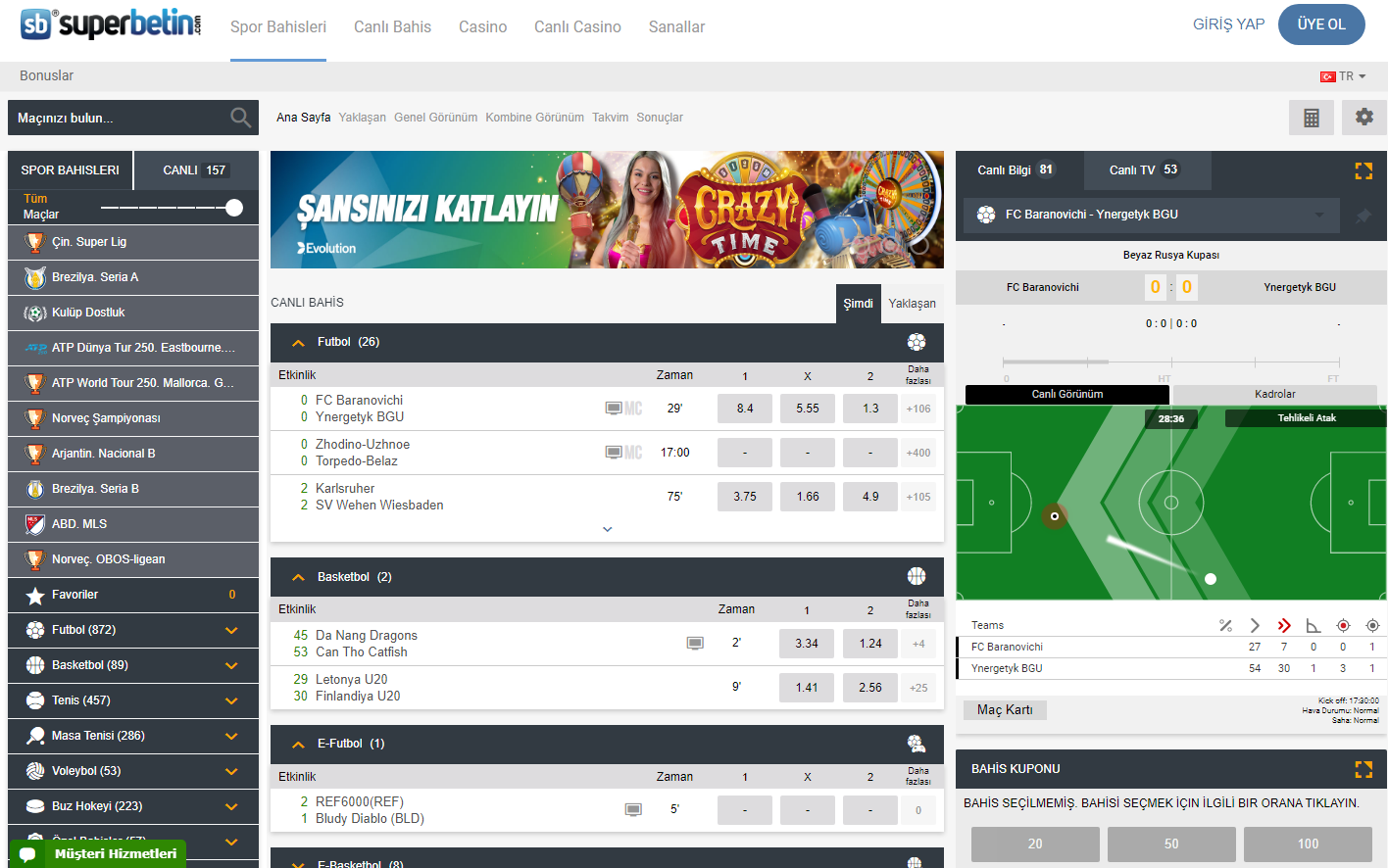Select Çin. Super Lig trophy icon
Viewport: 1388px width, 868px height.
click(35, 242)
